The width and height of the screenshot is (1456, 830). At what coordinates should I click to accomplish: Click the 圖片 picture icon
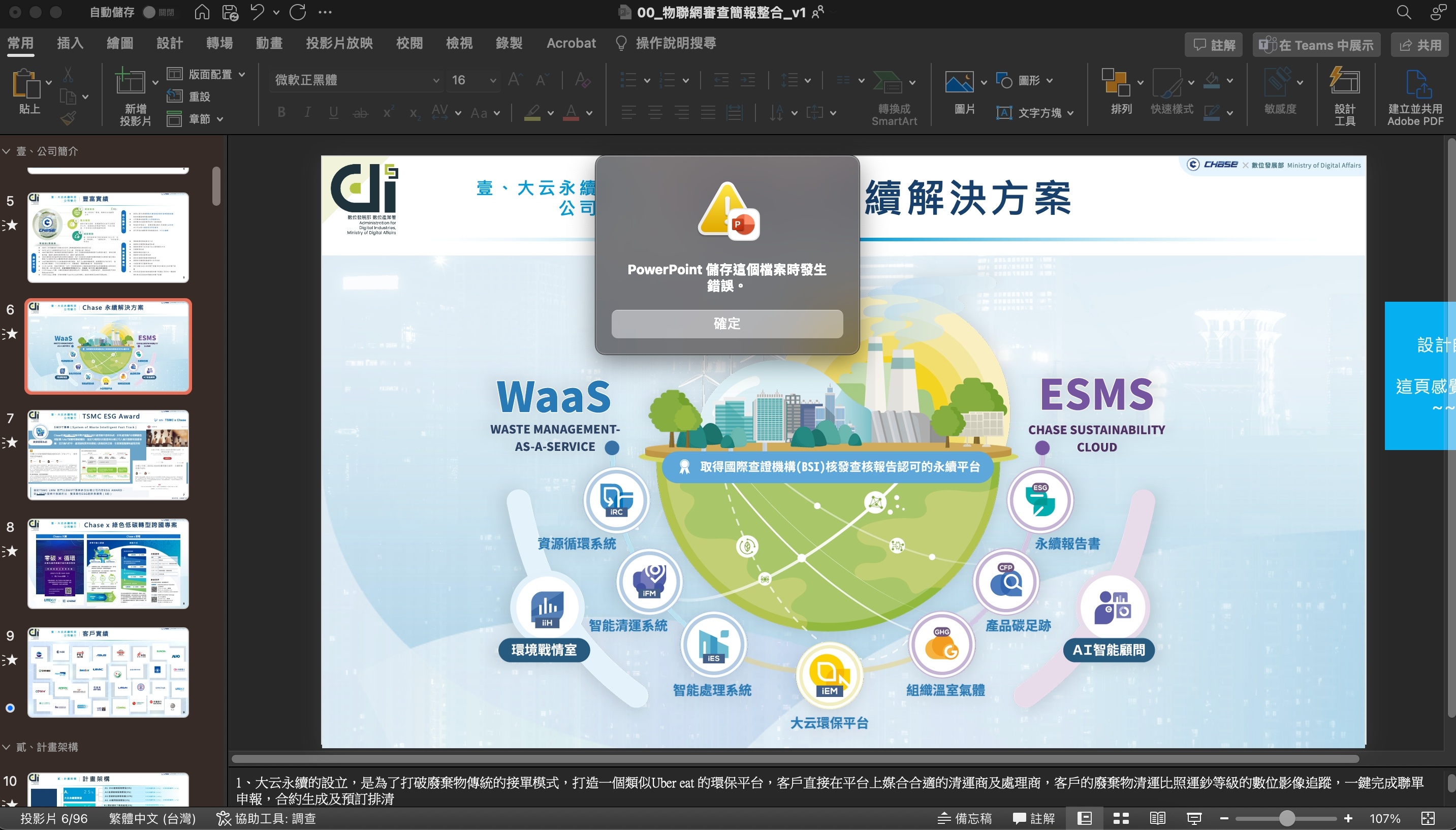[960, 82]
